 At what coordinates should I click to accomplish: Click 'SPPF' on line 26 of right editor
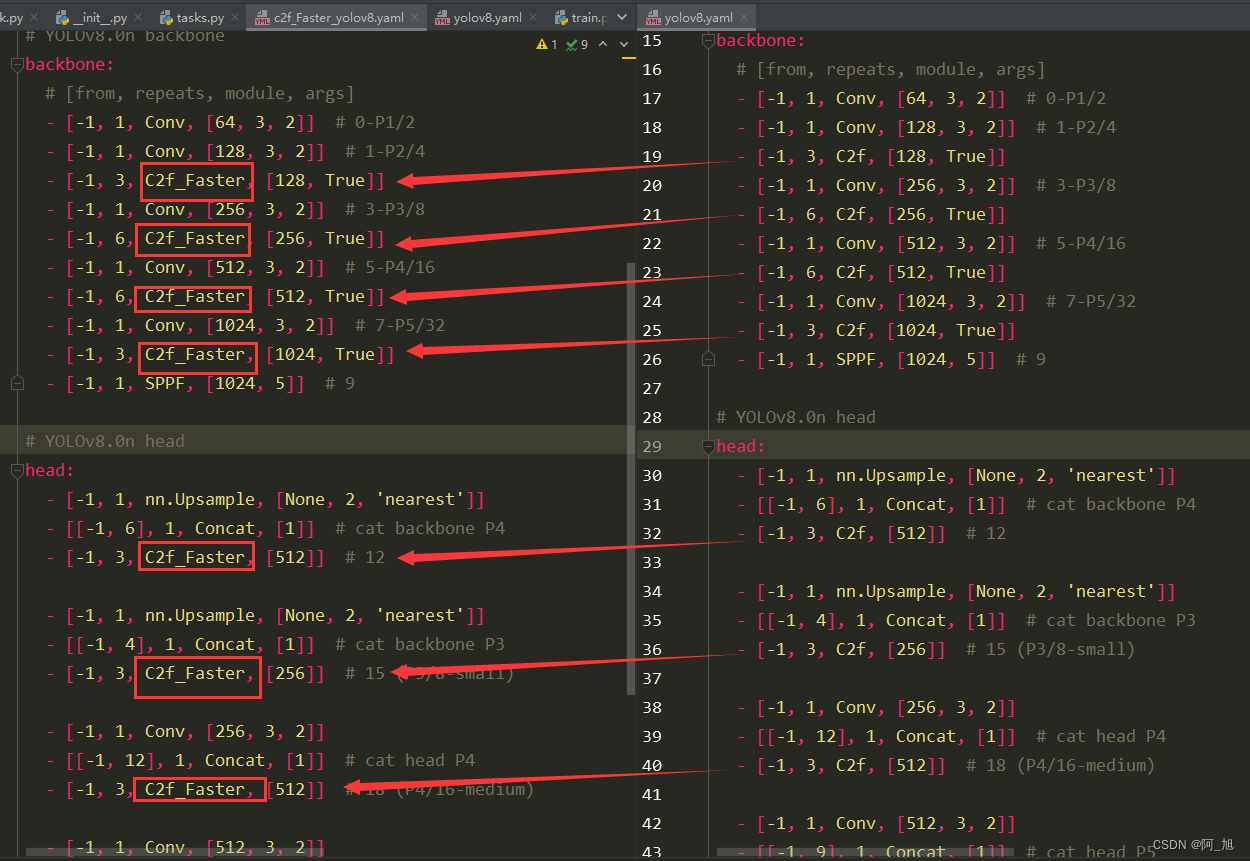(x=856, y=359)
